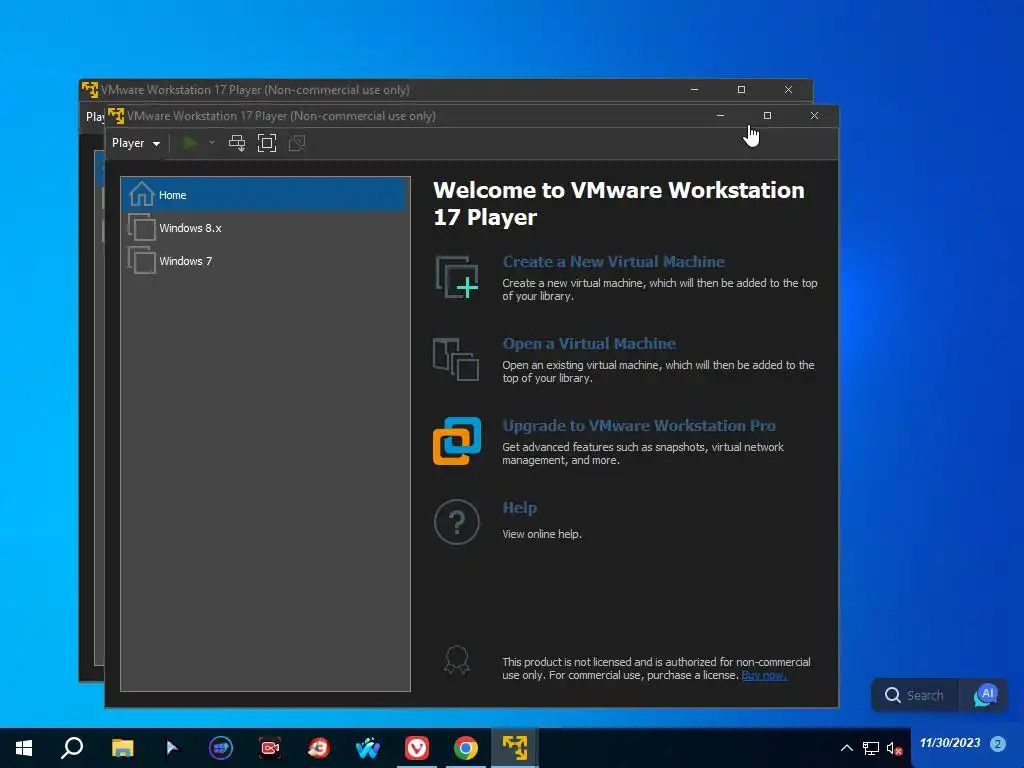Click the VMware icon in front title bar
The image size is (1024, 768).
pyautogui.click(x=116, y=116)
